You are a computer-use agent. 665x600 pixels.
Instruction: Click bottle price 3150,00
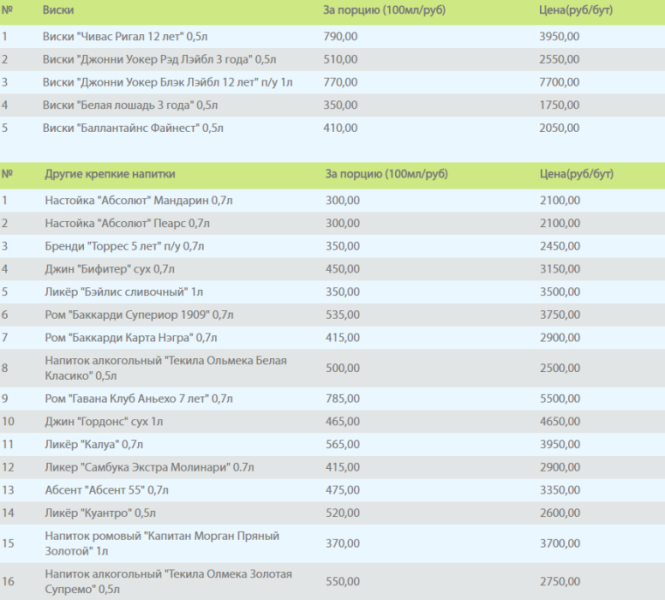click(x=560, y=269)
